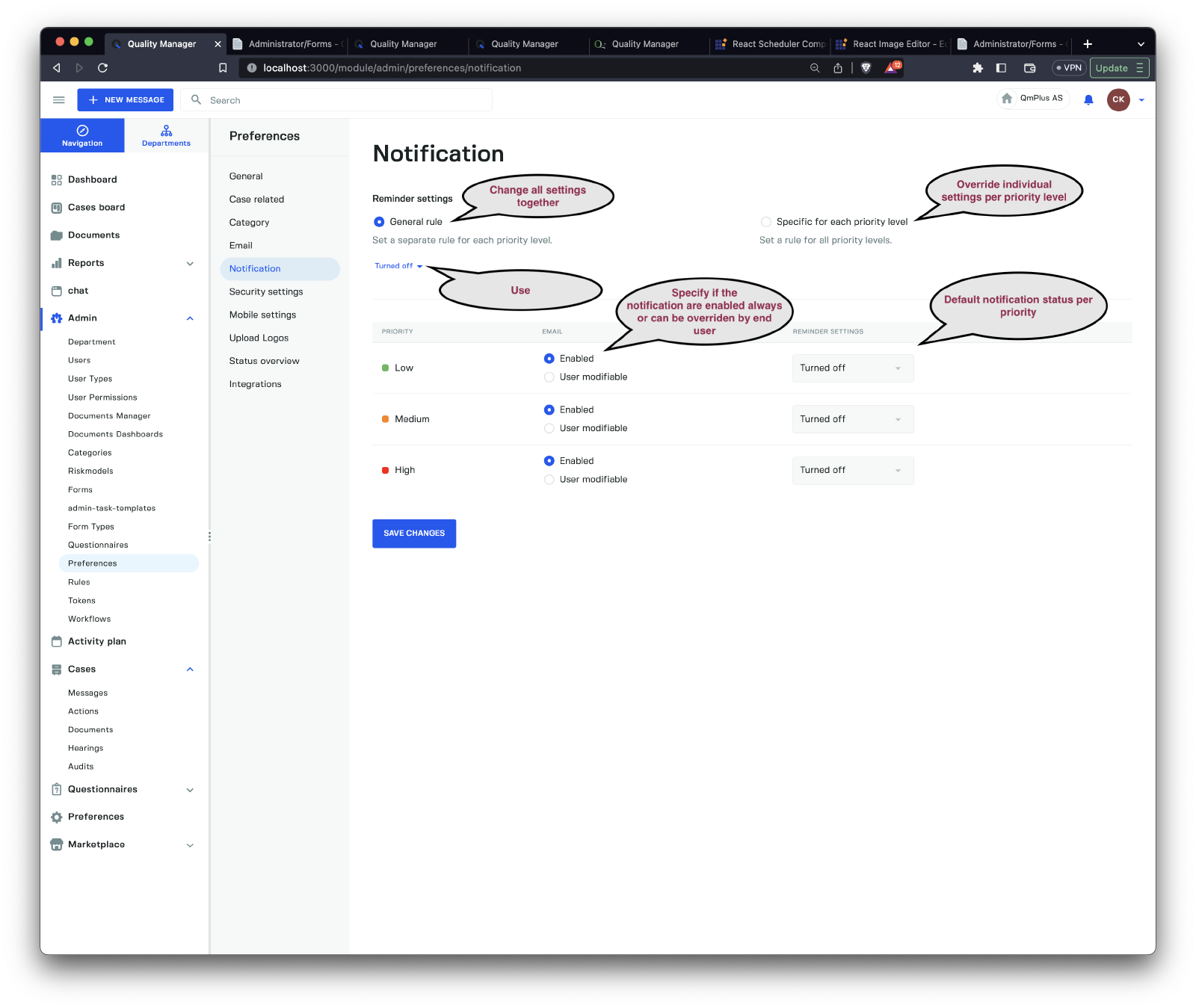Choose 'User modifiable' for Low priority

point(549,377)
